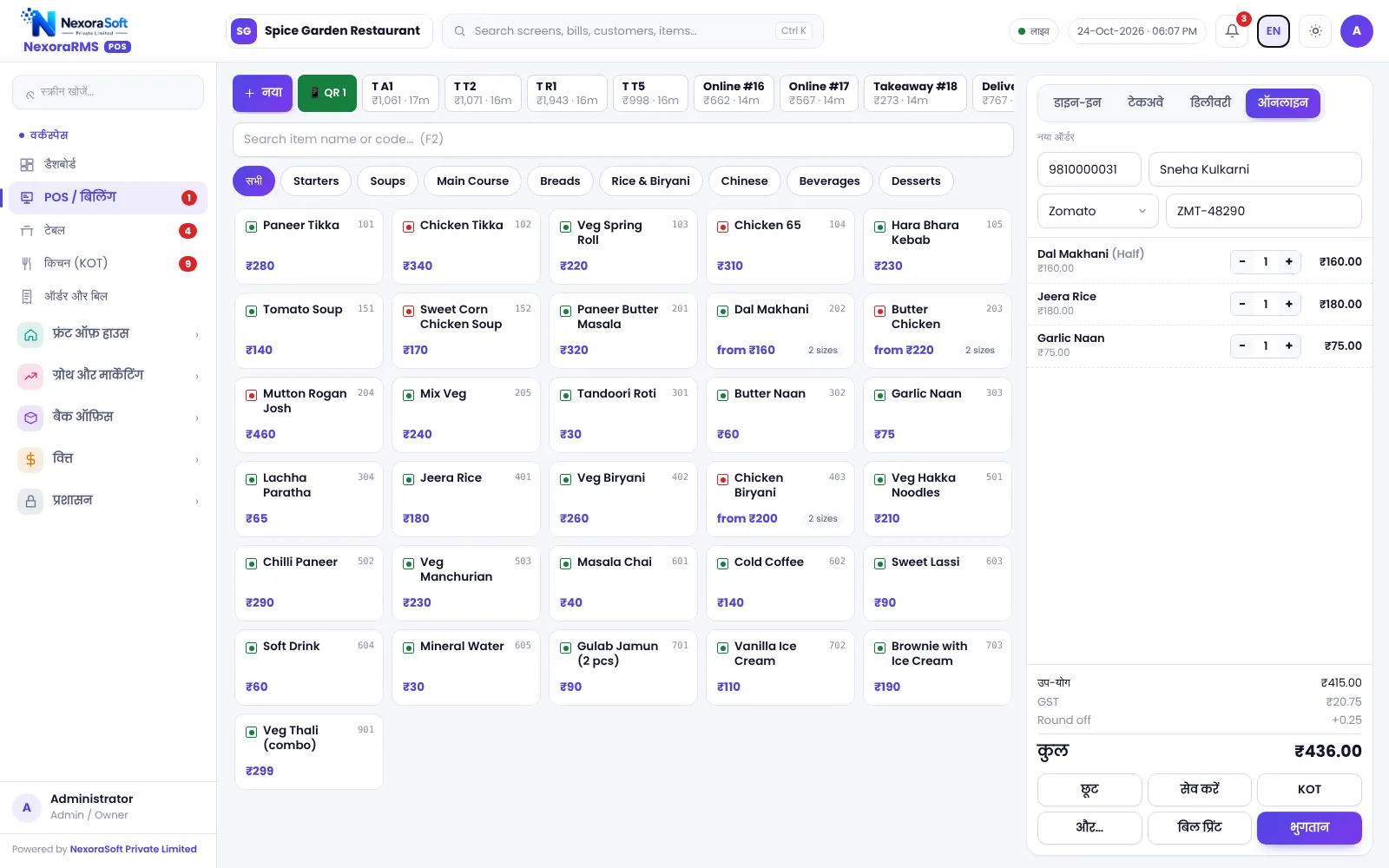Open the Orders and Bills sidebar icon

pyautogui.click(x=27, y=297)
